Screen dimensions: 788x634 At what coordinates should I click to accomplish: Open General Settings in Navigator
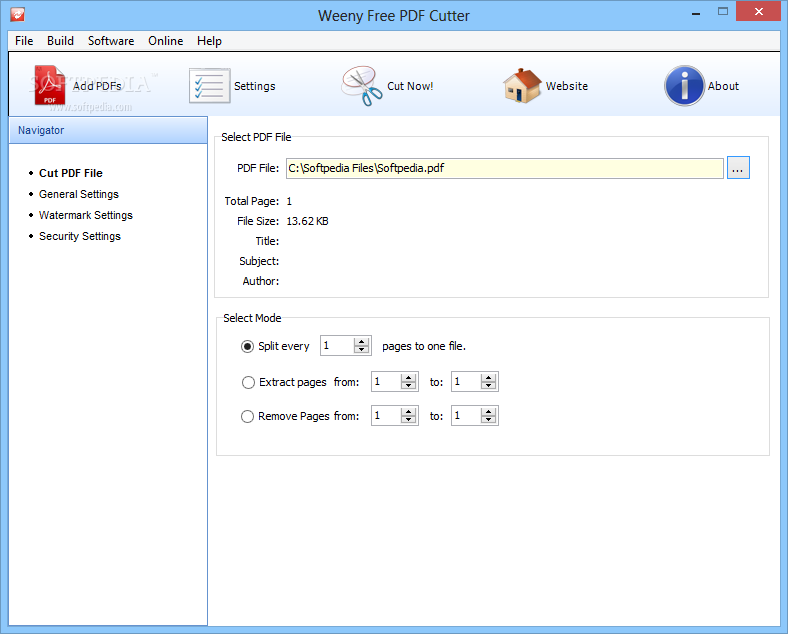[x=79, y=194]
